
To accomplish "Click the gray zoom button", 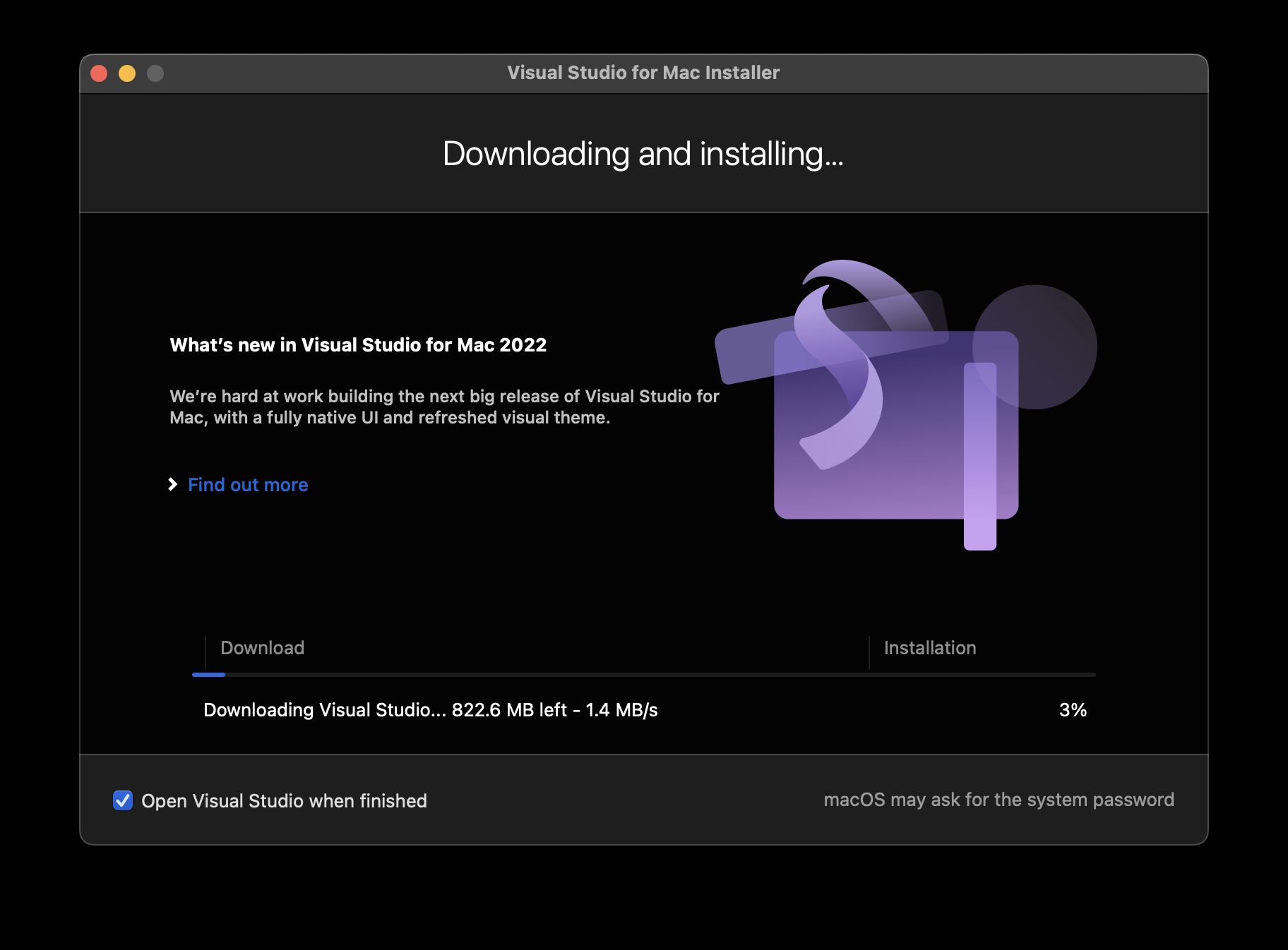I will click(155, 72).
